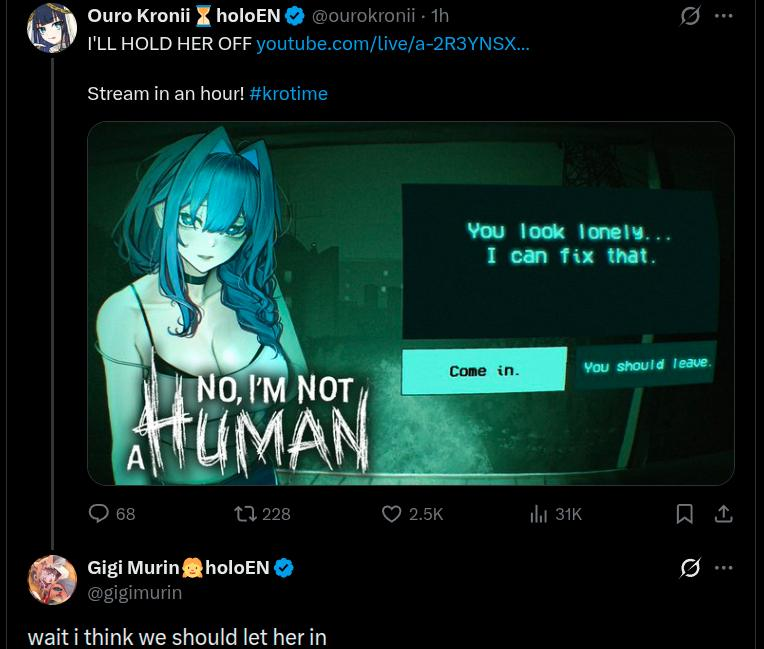Open Grok icon on Kronii's tweet
The width and height of the screenshot is (764, 649).
pos(690,16)
